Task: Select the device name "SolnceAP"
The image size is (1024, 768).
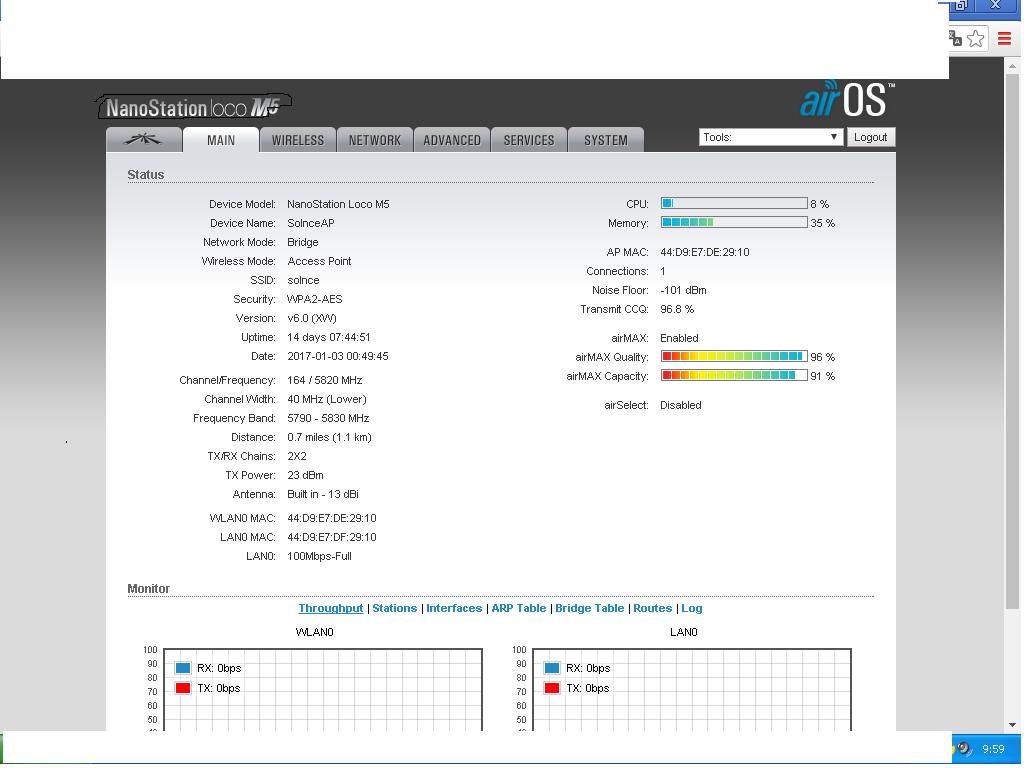Action: coord(311,223)
